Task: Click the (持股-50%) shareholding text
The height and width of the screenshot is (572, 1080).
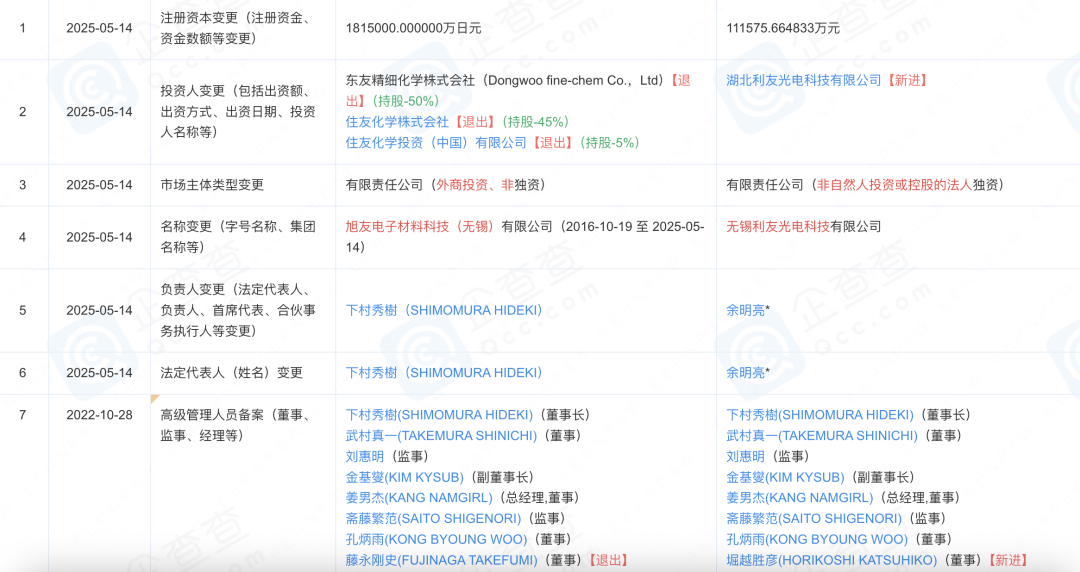Action: 404,101
